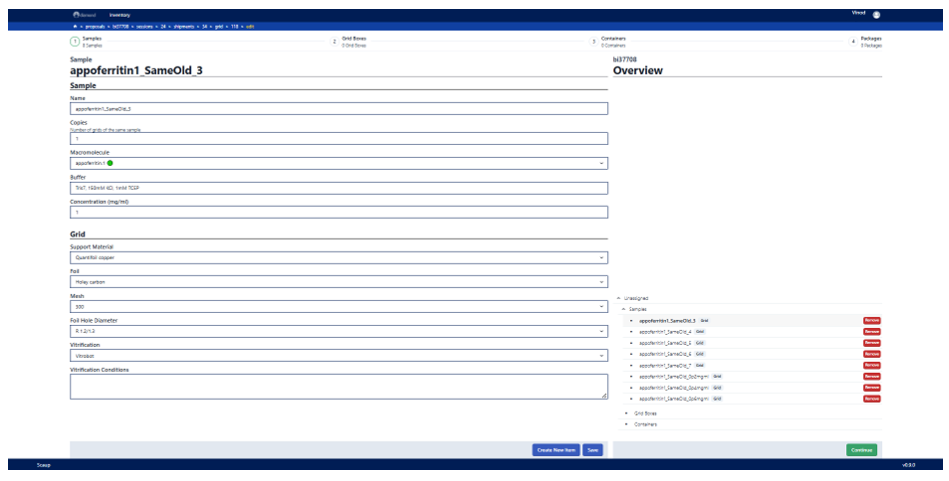Remove sample appoferritin1_SameOld_7

872,365
